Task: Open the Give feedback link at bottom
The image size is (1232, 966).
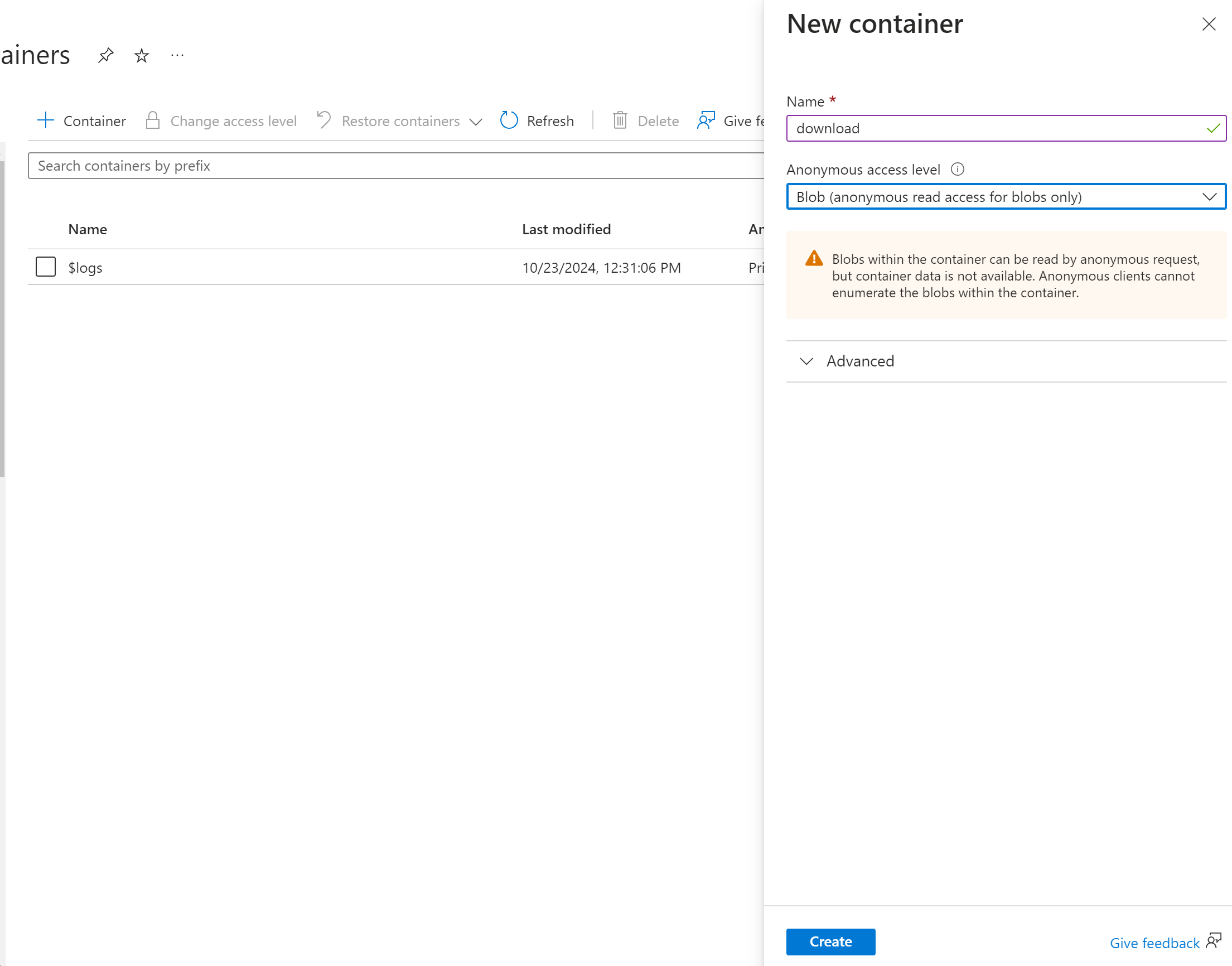Action: [1154, 943]
